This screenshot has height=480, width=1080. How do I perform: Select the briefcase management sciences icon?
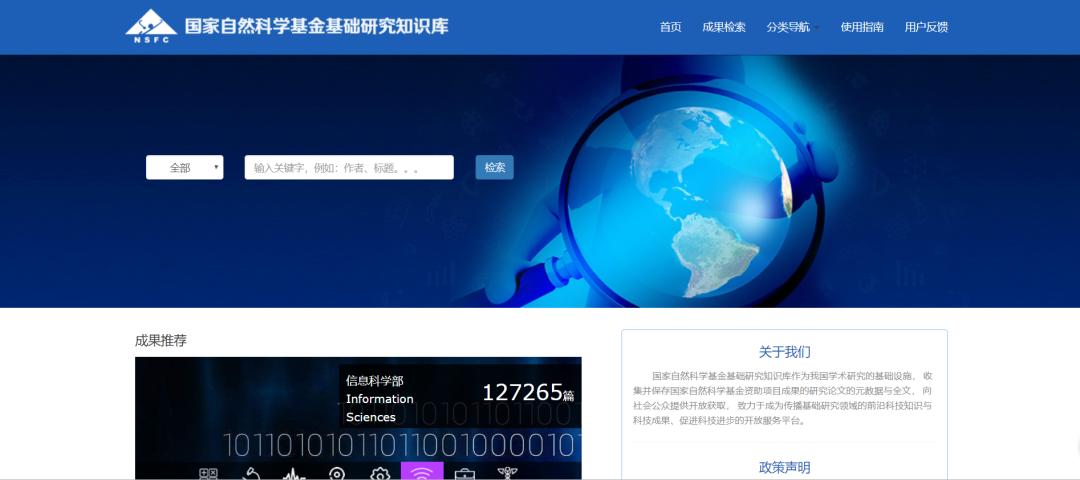pos(465,473)
